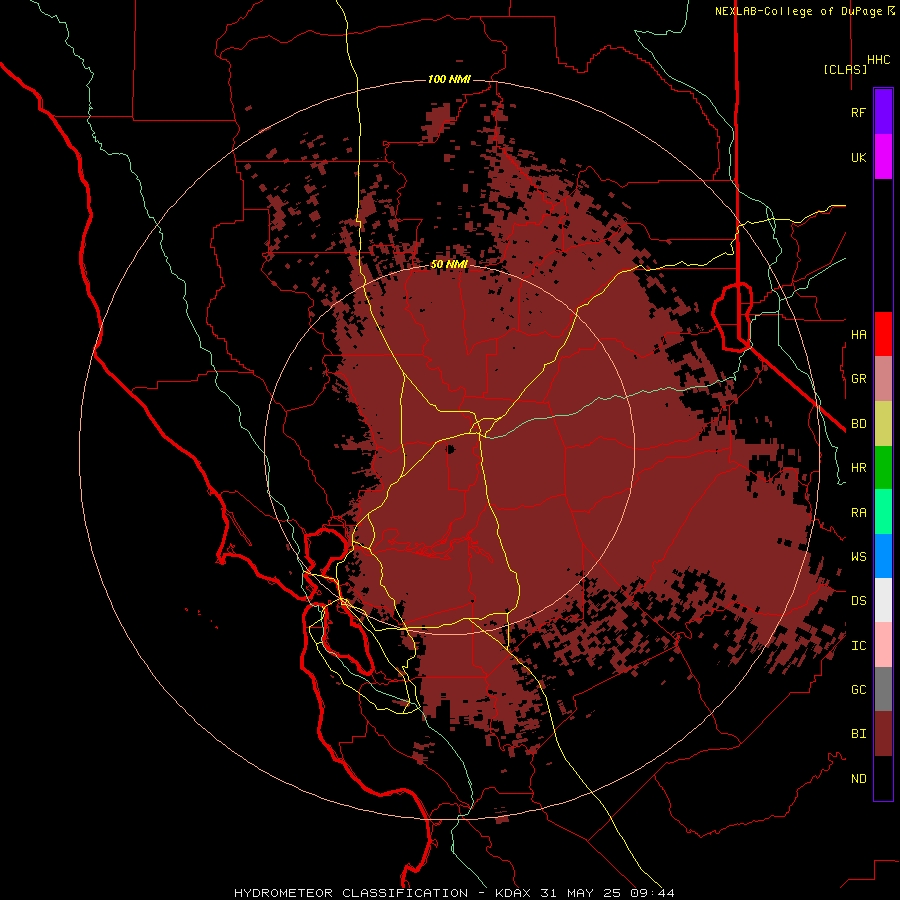The height and width of the screenshot is (900, 900).
Task: Click the ND black legend swatch
Action: point(883,778)
